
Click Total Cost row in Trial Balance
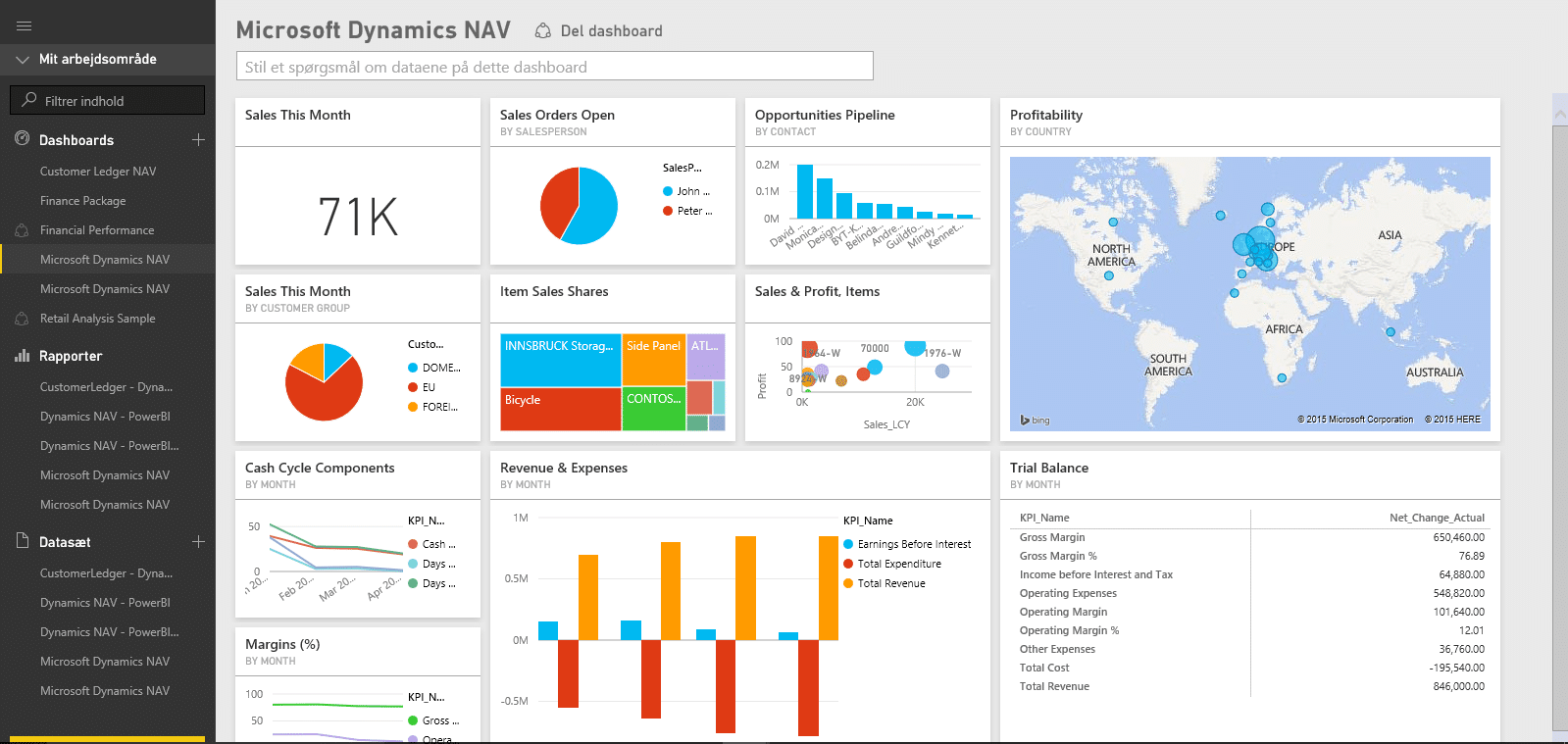pos(1252,668)
